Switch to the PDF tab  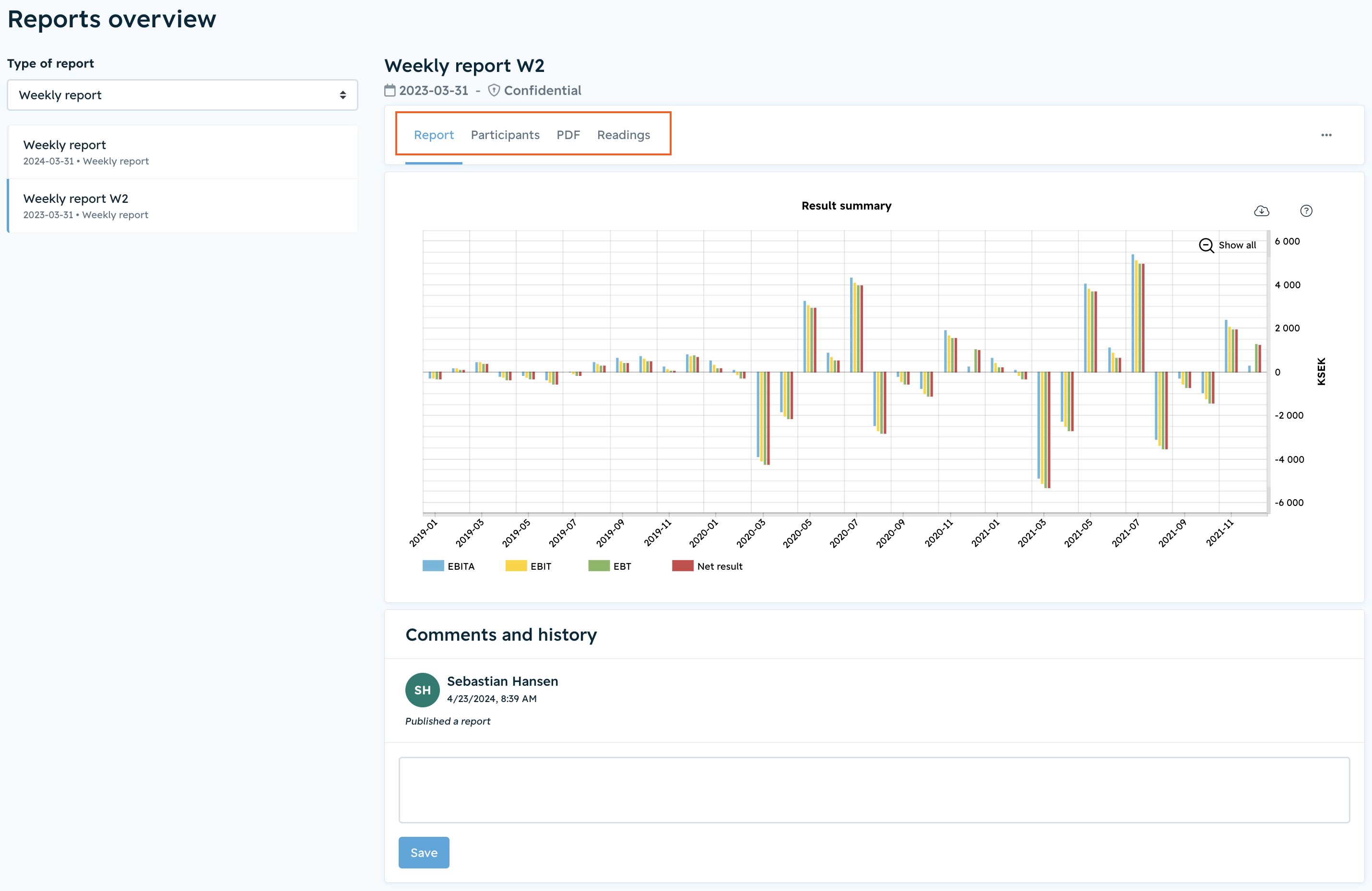(568, 135)
